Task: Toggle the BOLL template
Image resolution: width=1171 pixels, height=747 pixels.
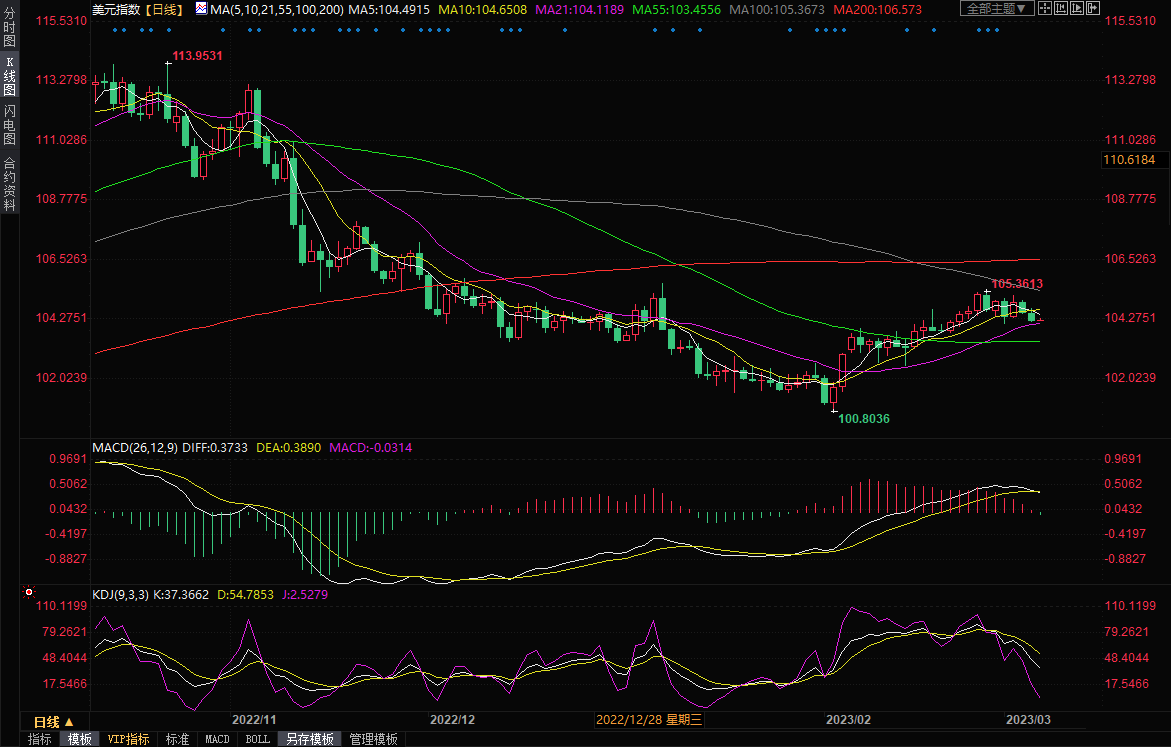Action: point(257,739)
